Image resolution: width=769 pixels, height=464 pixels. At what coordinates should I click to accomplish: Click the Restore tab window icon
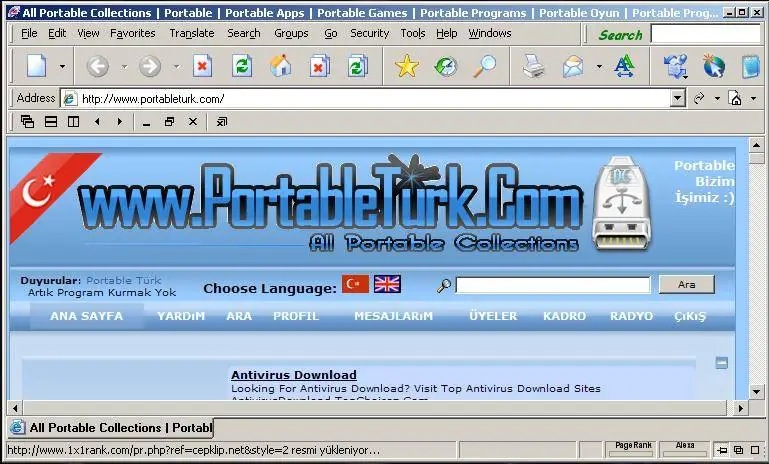170,121
